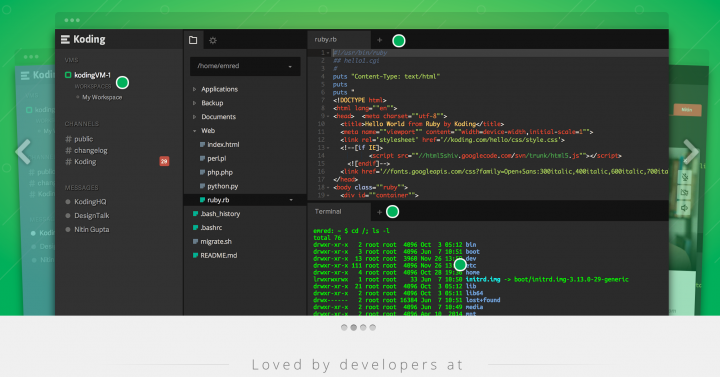This screenshot has width=720, height=377.
Task: Open .bashrc file
Action: tap(211, 227)
